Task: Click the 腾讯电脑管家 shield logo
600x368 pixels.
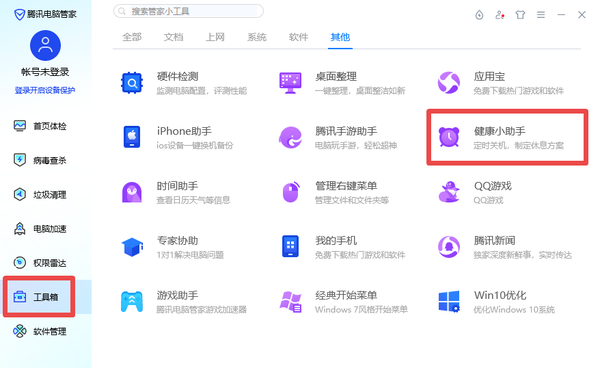Action: coord(19,15)
